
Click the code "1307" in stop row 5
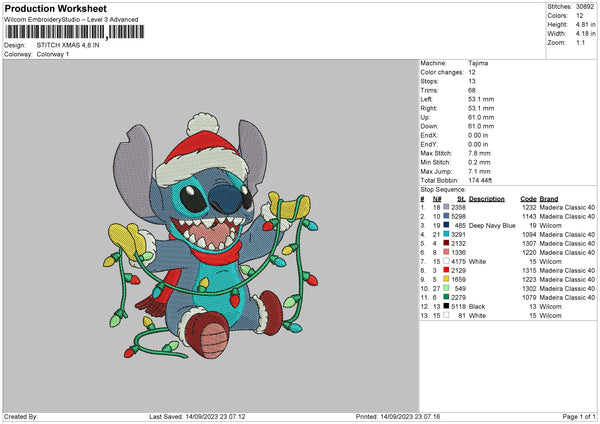529,243
